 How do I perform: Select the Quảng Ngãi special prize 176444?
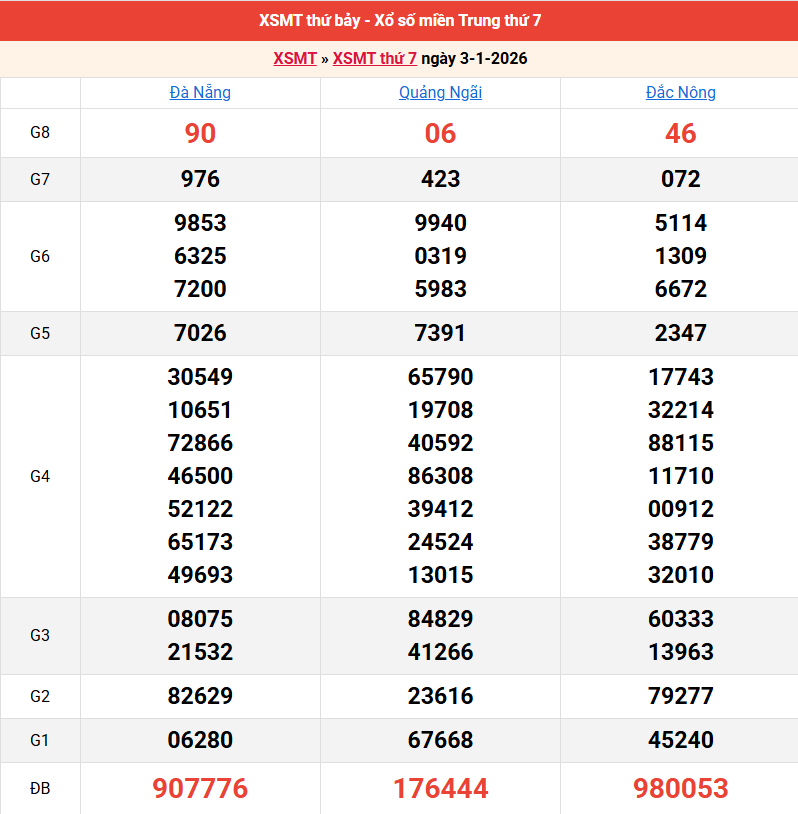tap(440, 789)
